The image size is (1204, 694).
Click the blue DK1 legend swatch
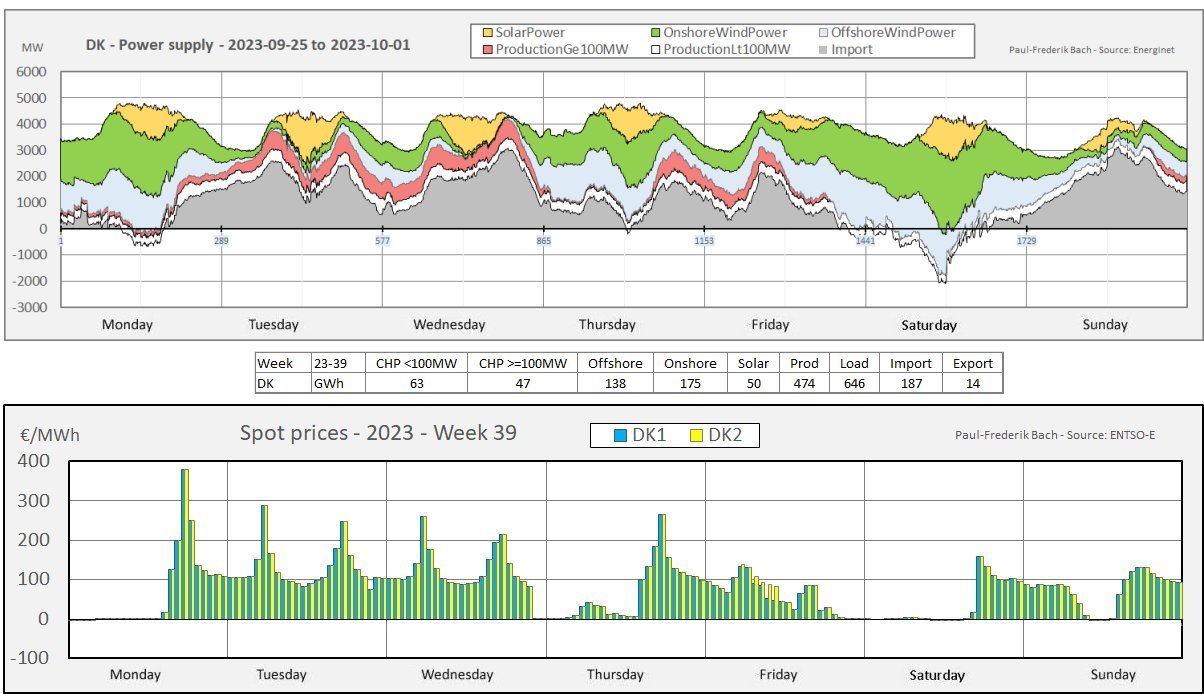point(621,435)
